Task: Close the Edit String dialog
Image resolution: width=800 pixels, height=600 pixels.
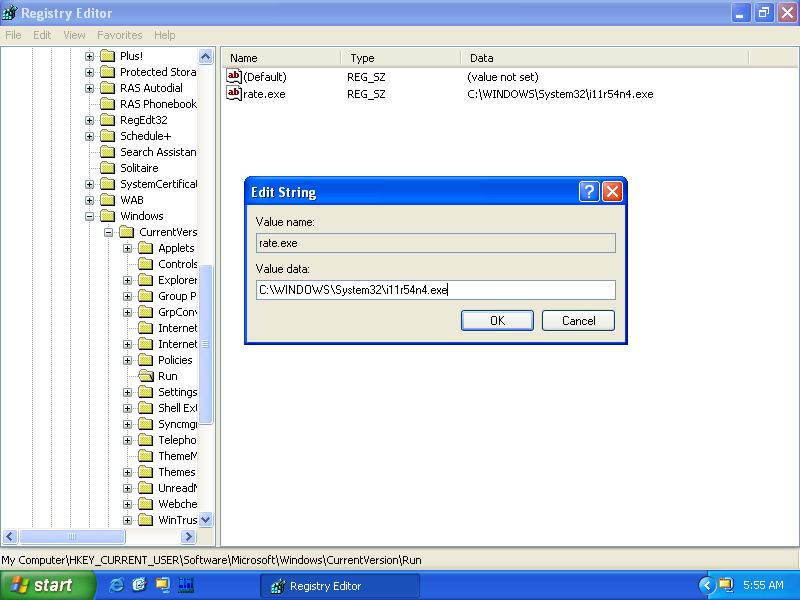Action: point(612,192)
